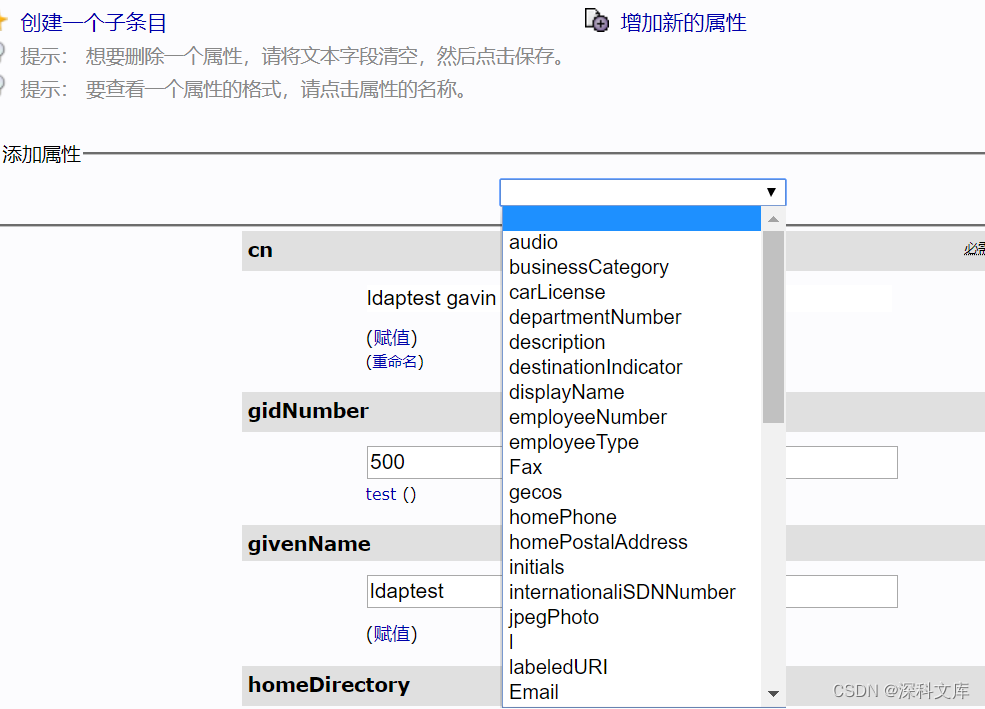Image resolution: width=985 pixels, height=709 pixels.
Task: Click the 增加新的属性 link
Action: tap(683, 23)
